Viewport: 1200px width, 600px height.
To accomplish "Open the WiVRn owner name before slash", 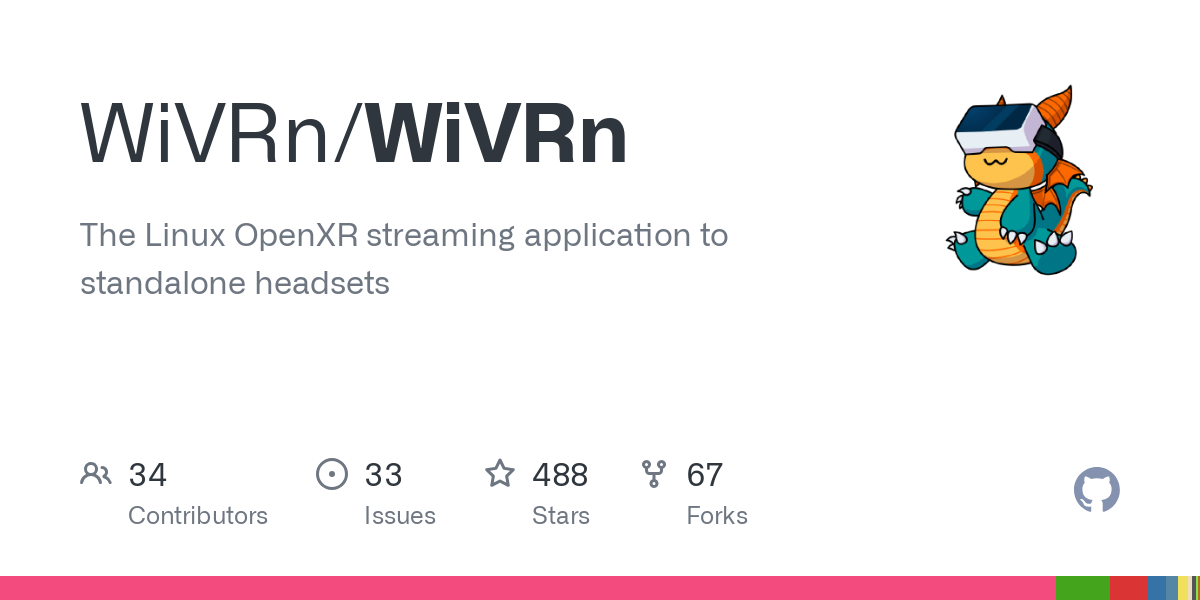I will (x=205, y=136).
